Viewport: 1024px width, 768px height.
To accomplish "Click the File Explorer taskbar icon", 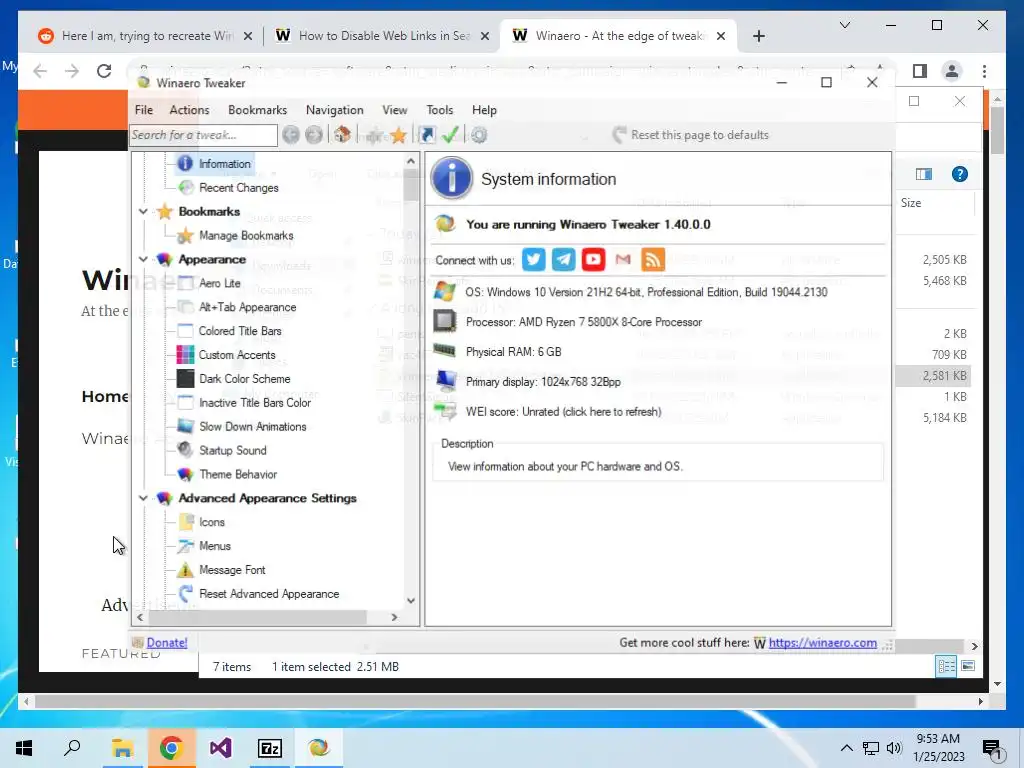I will pyautogui.click(x=122, y=748).
